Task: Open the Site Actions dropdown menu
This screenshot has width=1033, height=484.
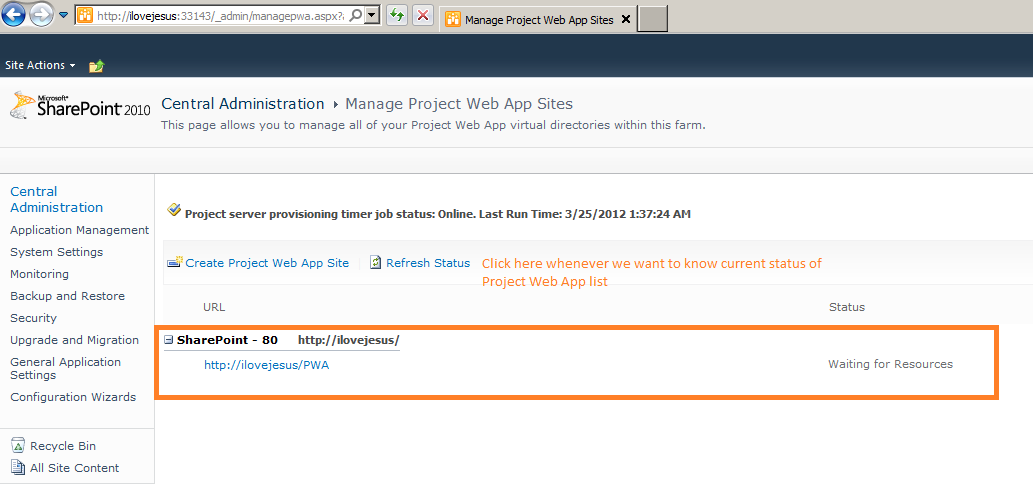Action: click(x=40, y=65)
